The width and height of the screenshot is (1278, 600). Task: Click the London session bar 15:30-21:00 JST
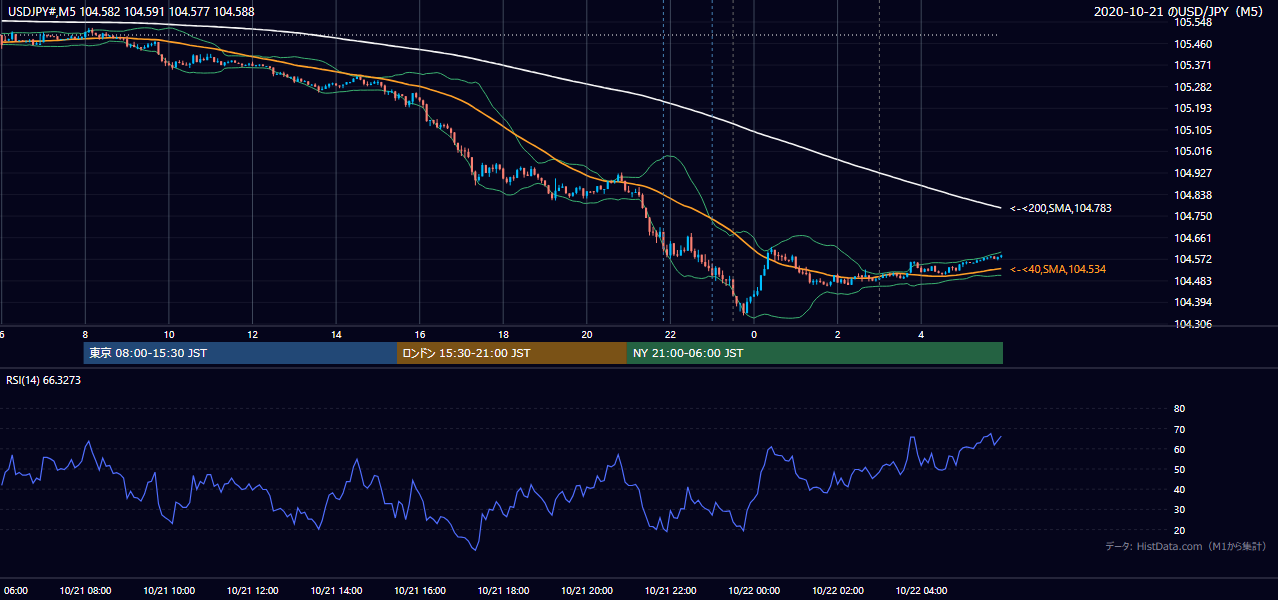point(512,353)
